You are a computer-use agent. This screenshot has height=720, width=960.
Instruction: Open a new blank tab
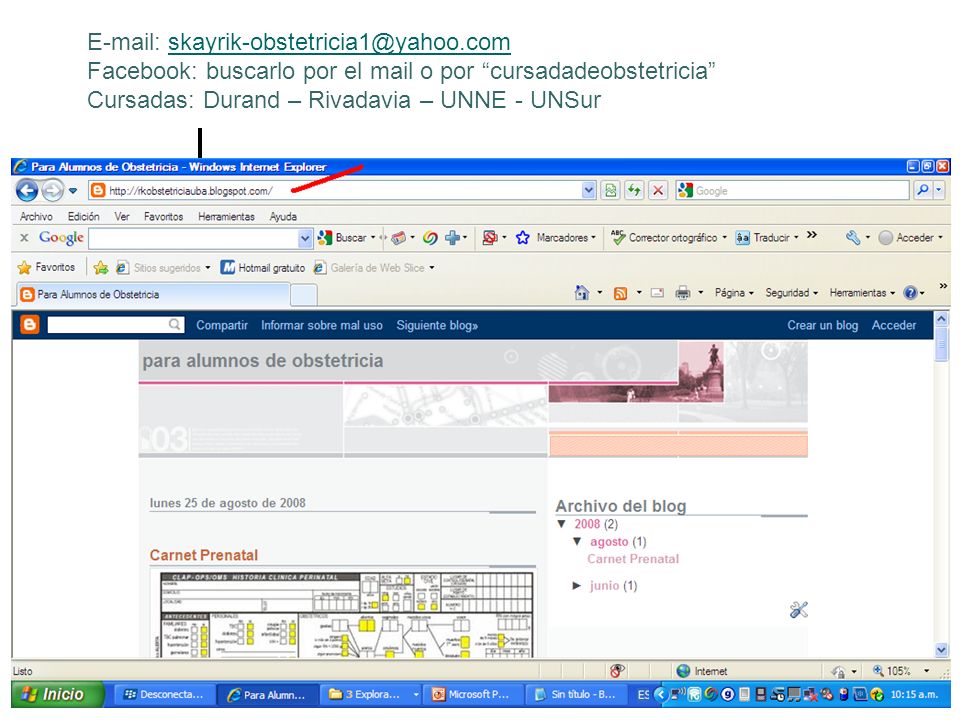coord(303,295)
